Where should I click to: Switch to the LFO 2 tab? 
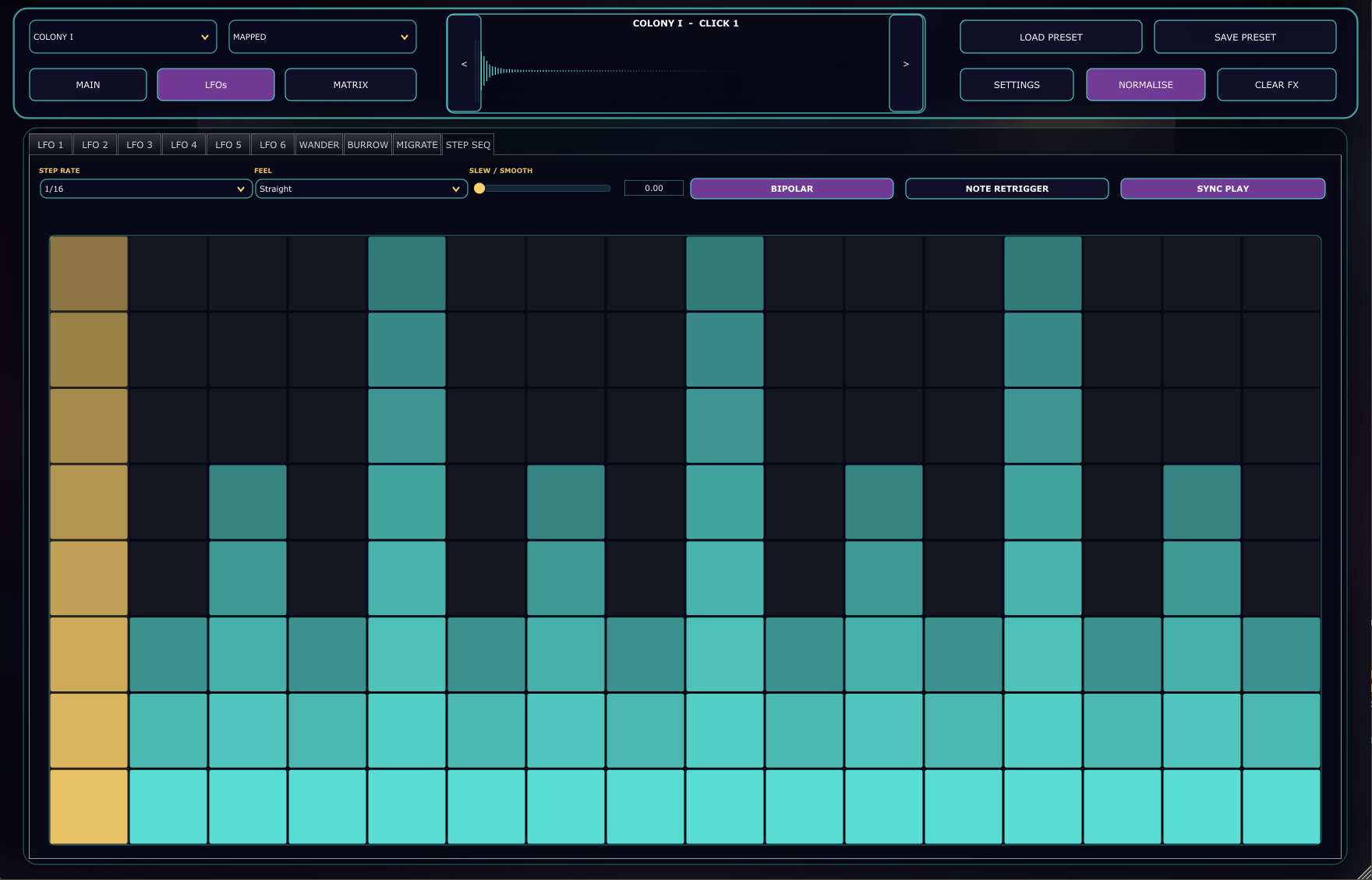point(95,145)
